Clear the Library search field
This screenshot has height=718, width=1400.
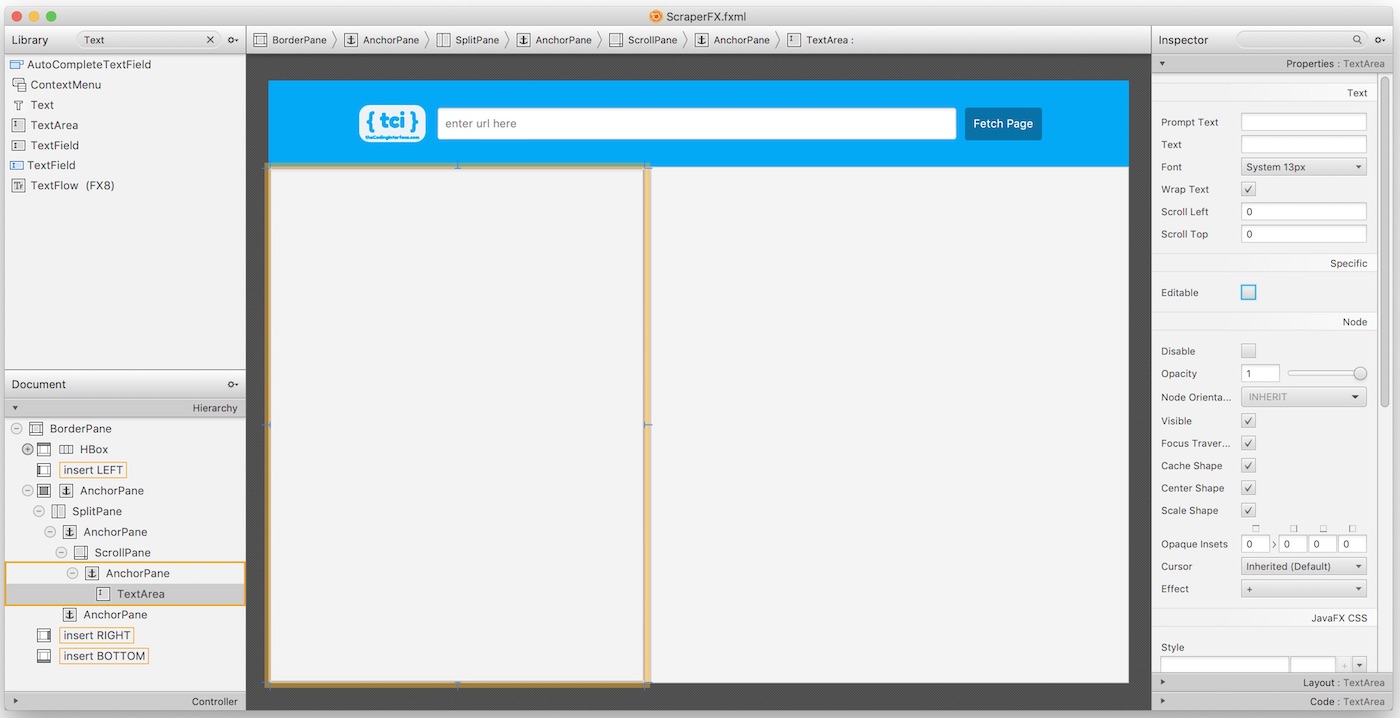pyautogui.click(x=209, y=39)
